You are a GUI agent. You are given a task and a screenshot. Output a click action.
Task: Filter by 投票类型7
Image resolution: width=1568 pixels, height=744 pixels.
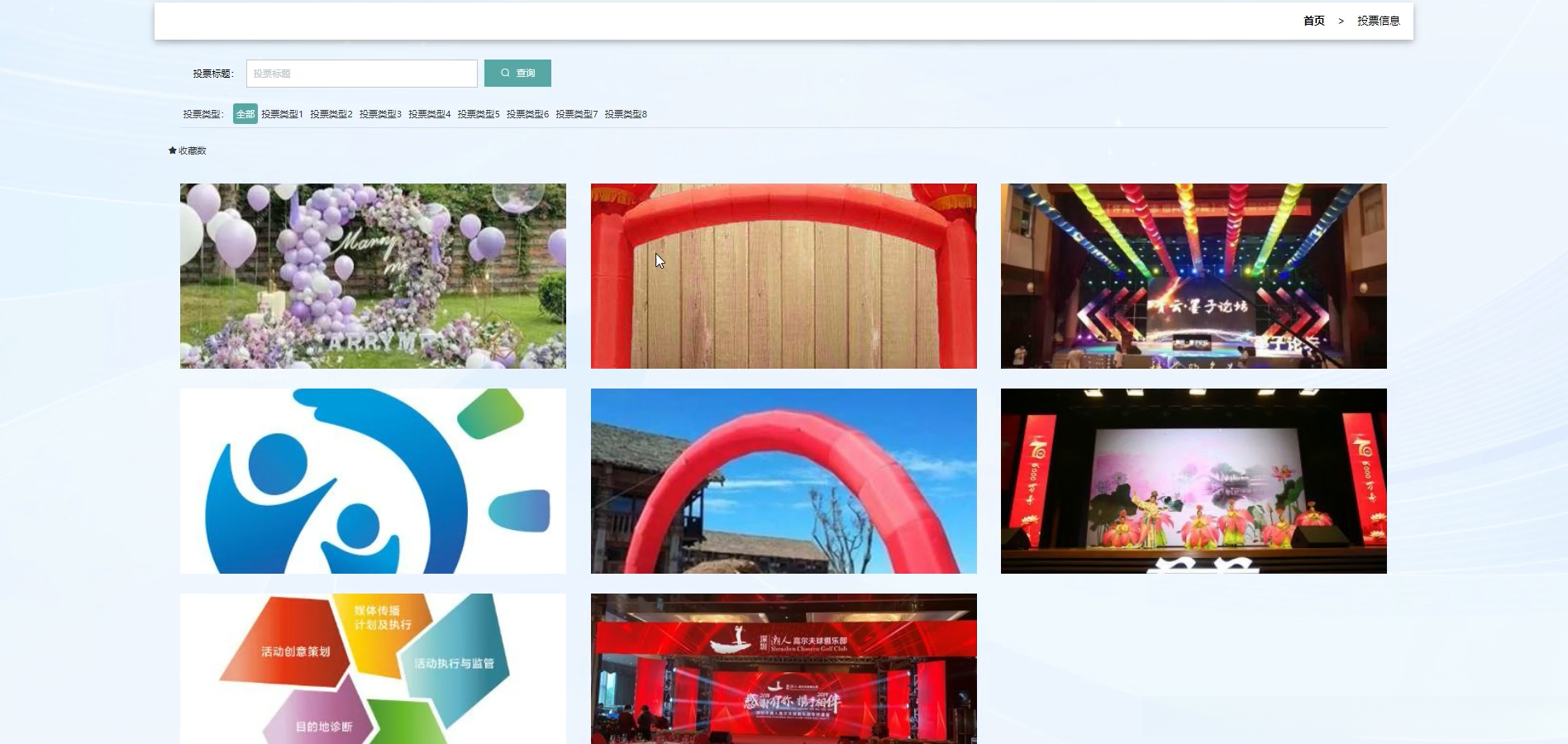pos(577,114)
